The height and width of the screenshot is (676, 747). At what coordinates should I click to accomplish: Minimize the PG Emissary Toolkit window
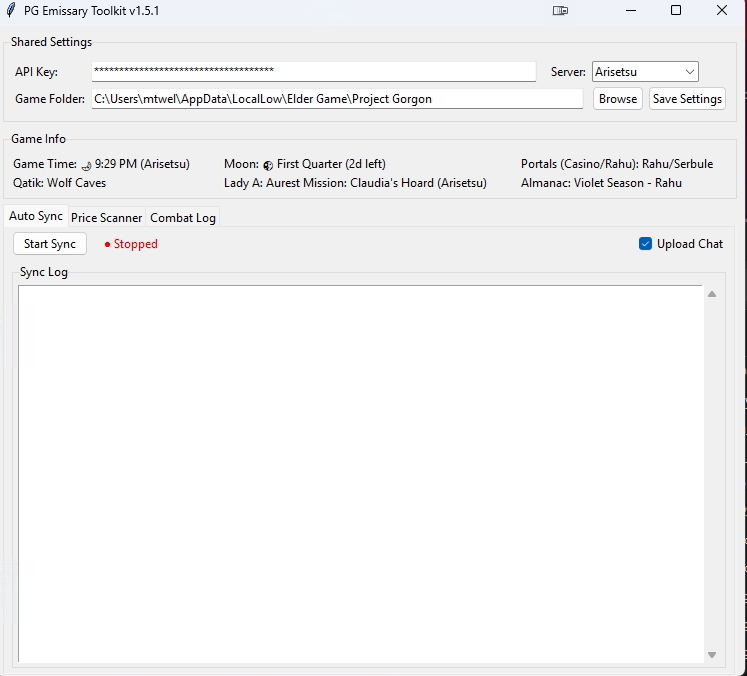631,11
